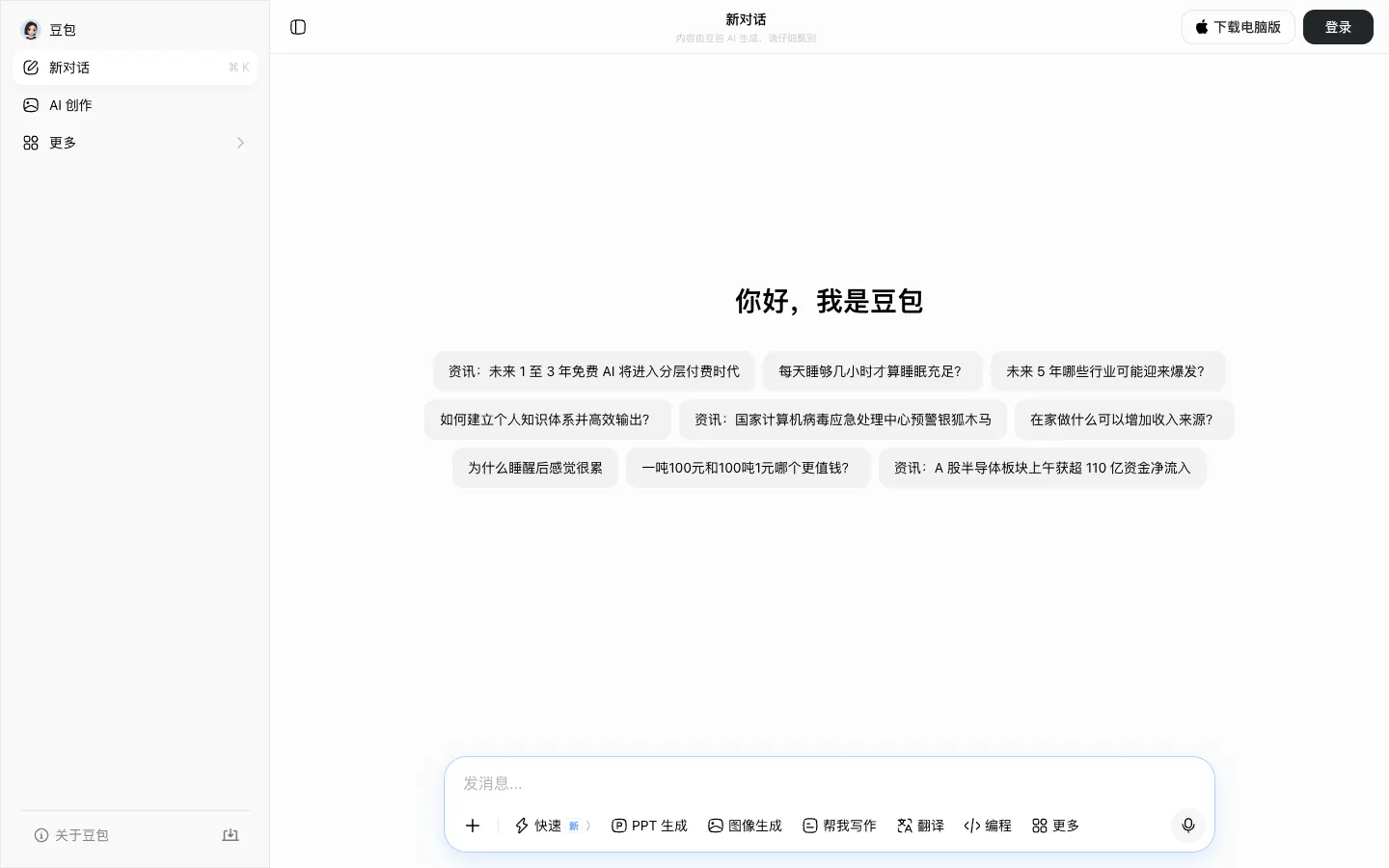
Task: Click the Doubao avatar icon
Action: [31, 30]
